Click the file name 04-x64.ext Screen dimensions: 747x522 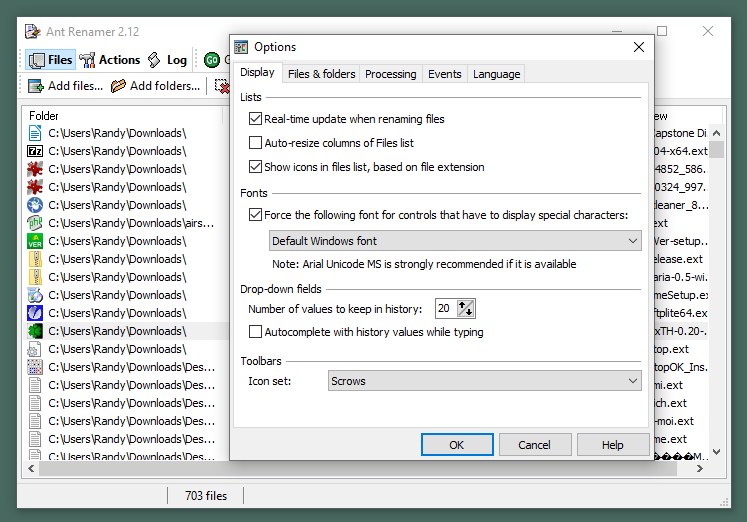681,151
